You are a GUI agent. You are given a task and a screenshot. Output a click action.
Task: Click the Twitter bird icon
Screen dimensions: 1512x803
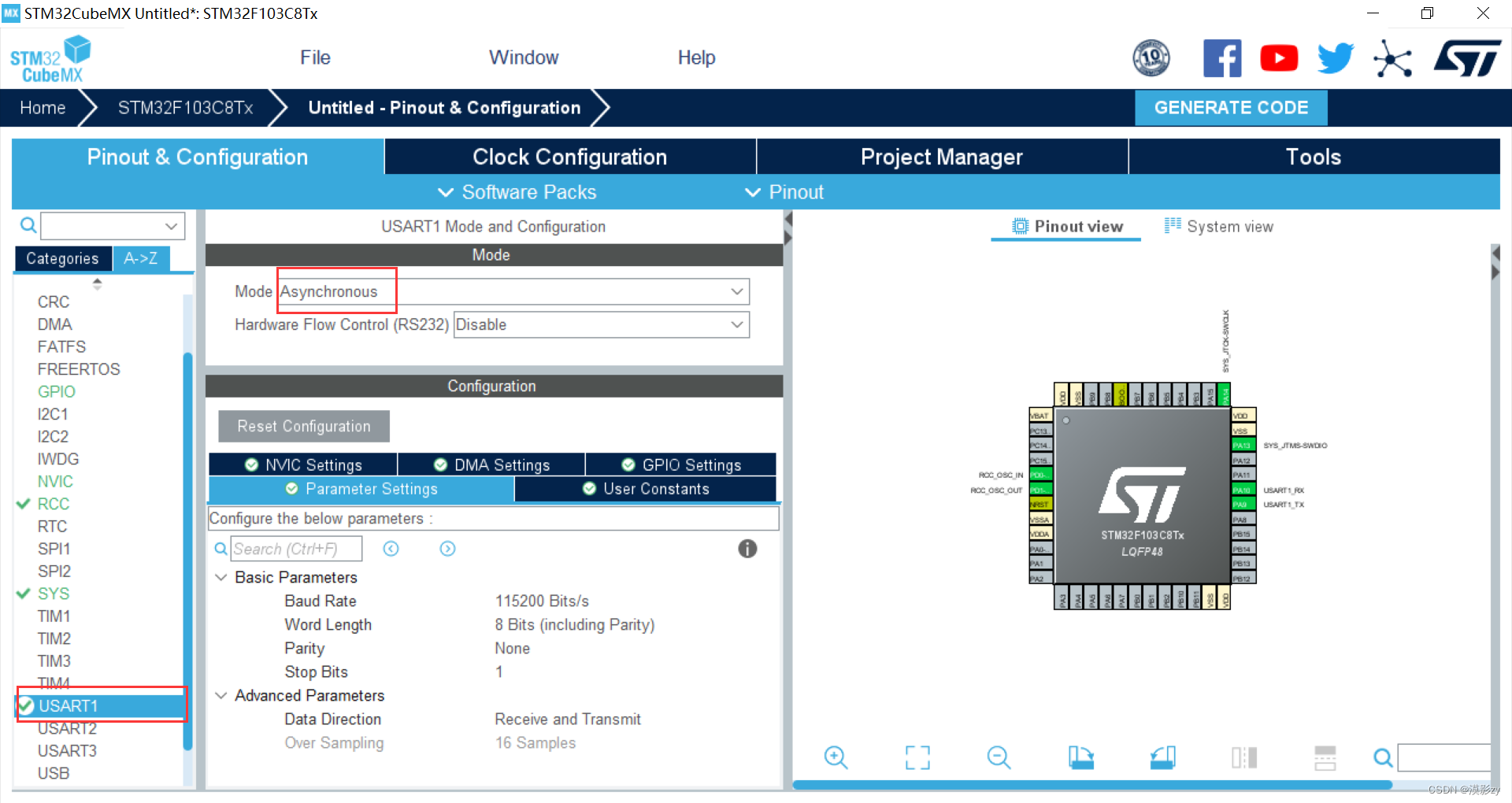(x=1336, y=58)
